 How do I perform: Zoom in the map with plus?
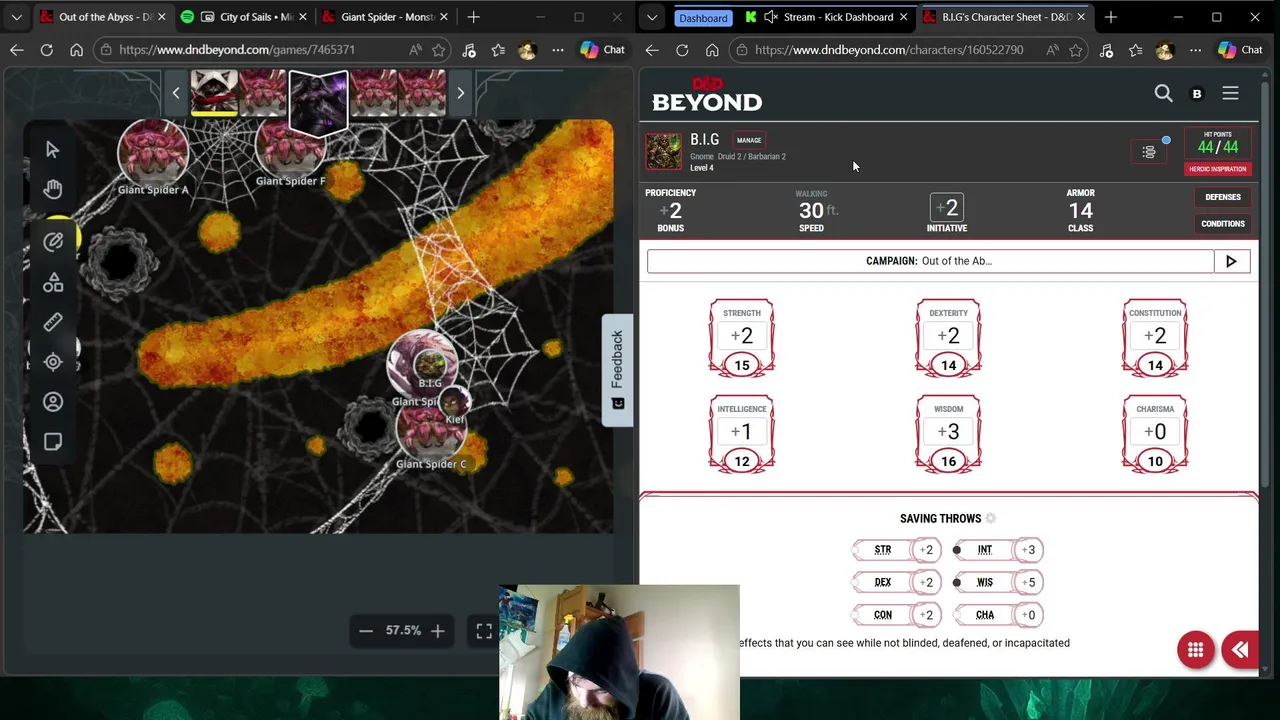click(437, 630)
